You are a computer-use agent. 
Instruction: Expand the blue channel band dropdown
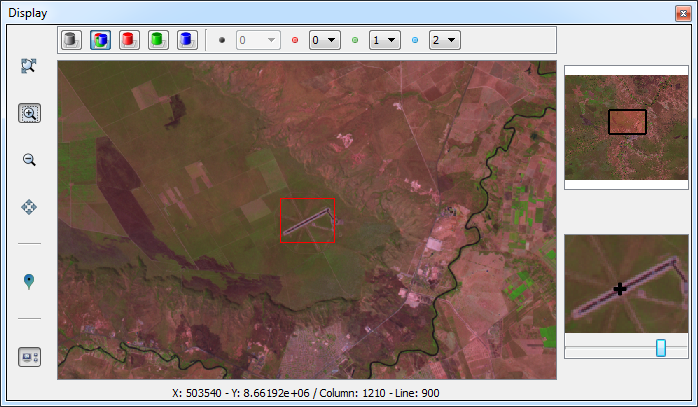click(445, 40)
